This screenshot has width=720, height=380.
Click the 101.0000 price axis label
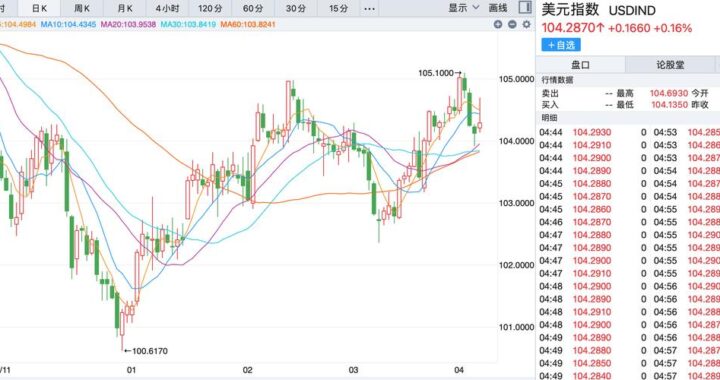point(517,327)
